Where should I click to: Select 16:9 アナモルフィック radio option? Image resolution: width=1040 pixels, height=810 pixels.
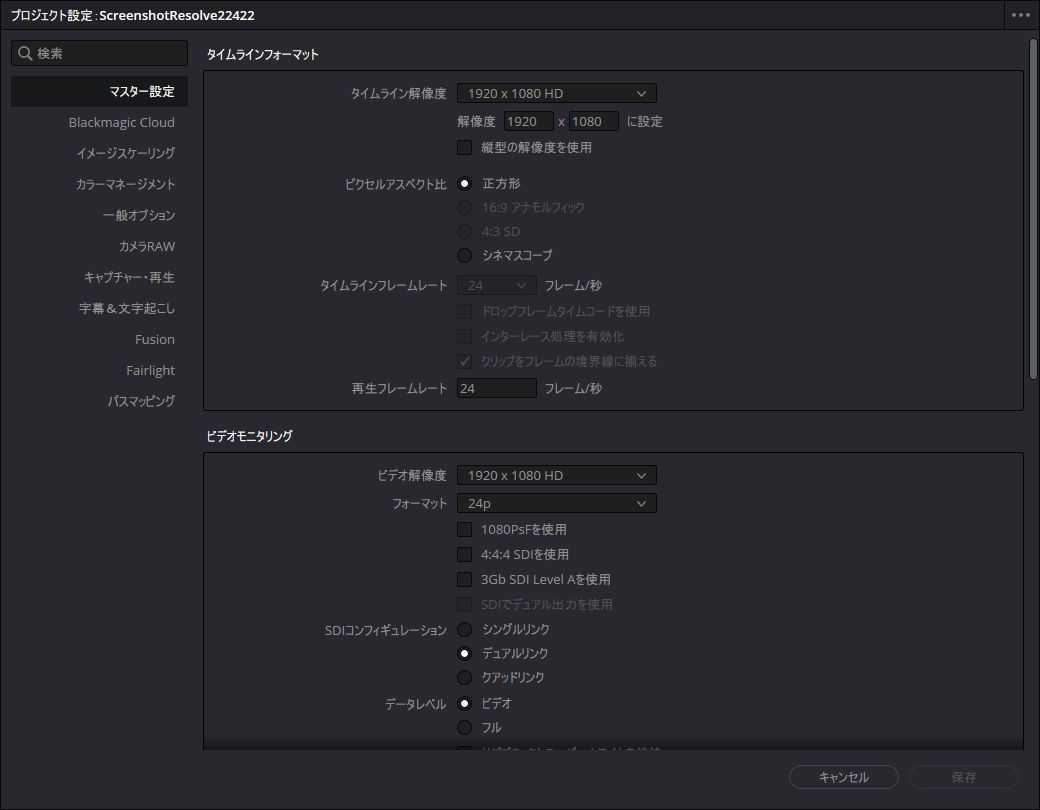pyautogui.click(x=464, y=208)
